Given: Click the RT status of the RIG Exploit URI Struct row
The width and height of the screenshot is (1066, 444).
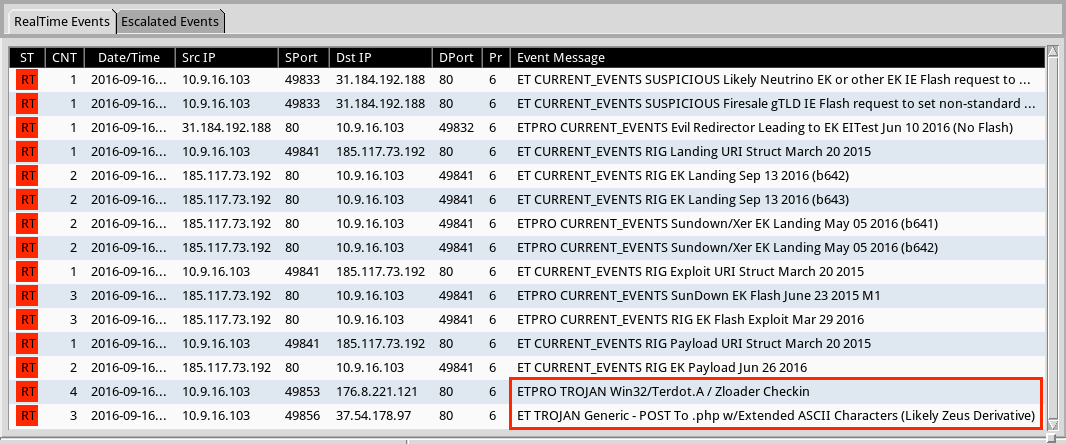Looking at the screenshot, I should 28,271.
